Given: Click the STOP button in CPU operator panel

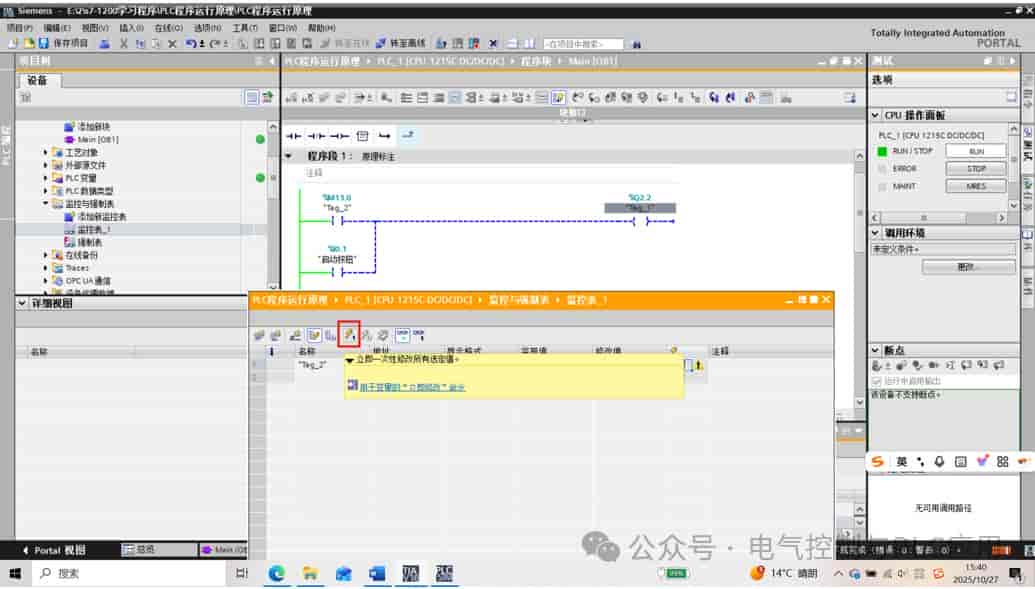Looking at the screenshot, I should pos(976,168).
